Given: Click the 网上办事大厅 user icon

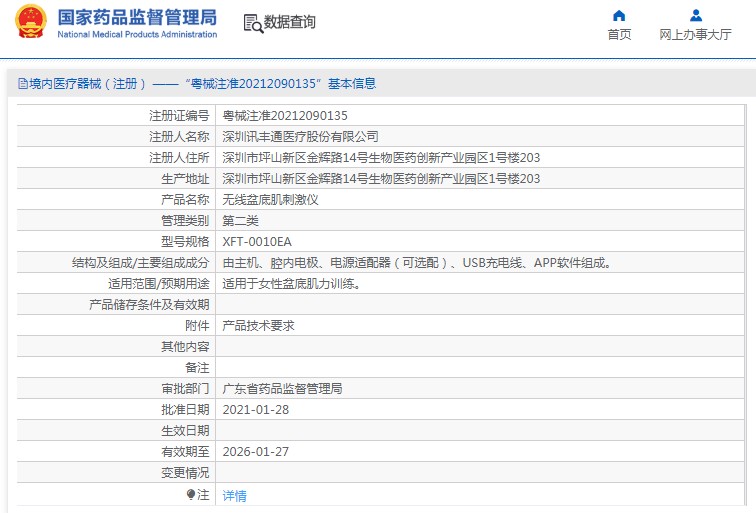Looking at the screenshot, I should point(696,16).
